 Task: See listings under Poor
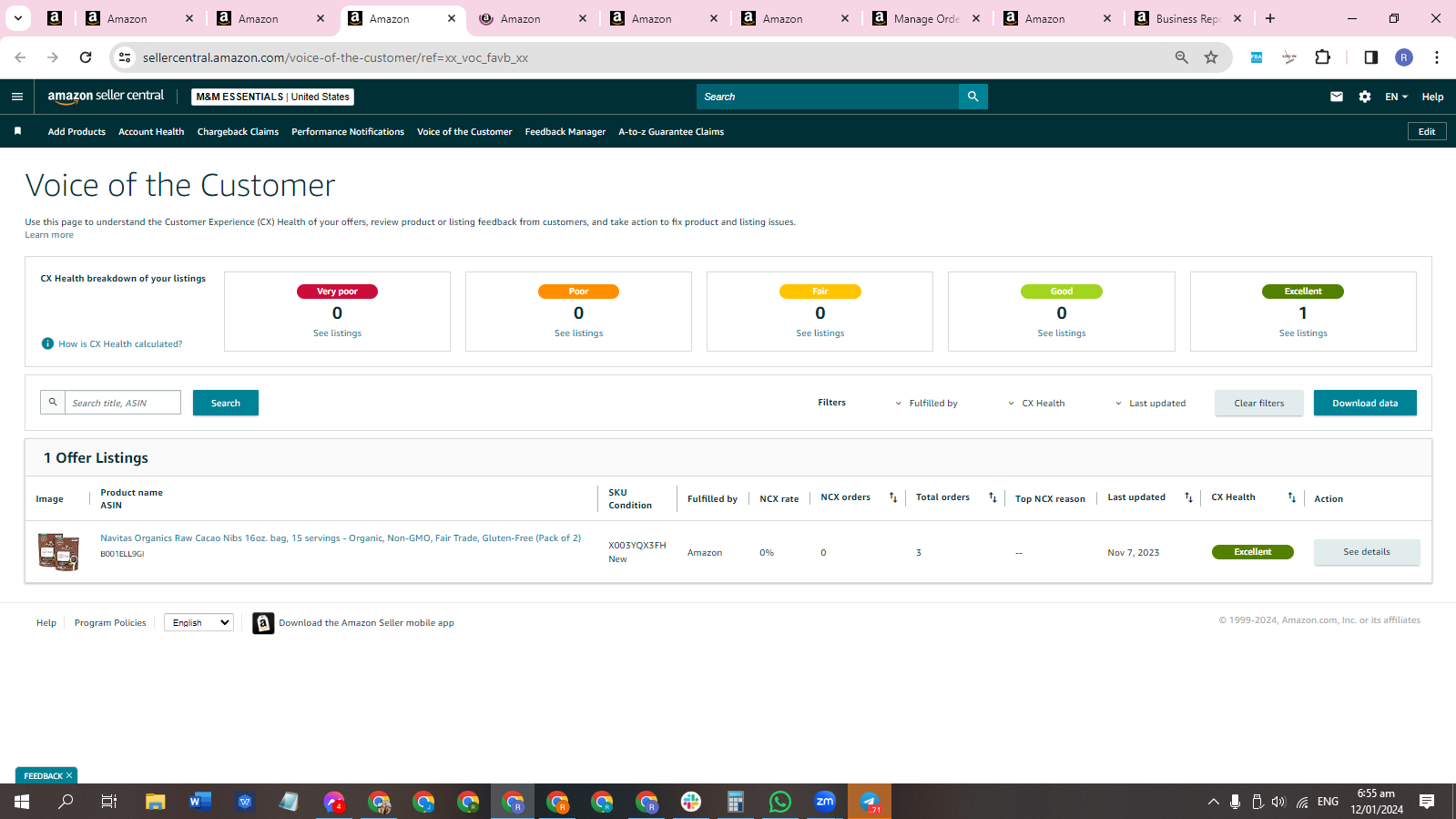coord(578,333)
